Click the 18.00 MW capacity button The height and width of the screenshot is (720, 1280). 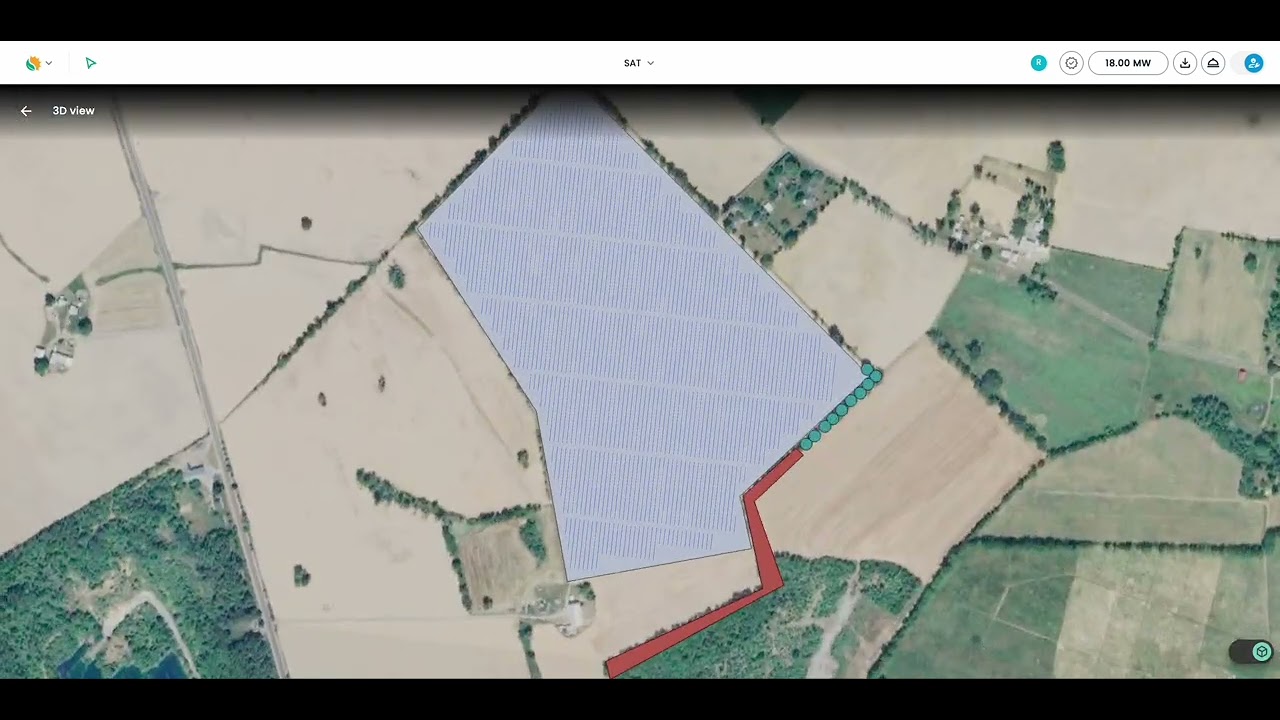pos(1127,63)
